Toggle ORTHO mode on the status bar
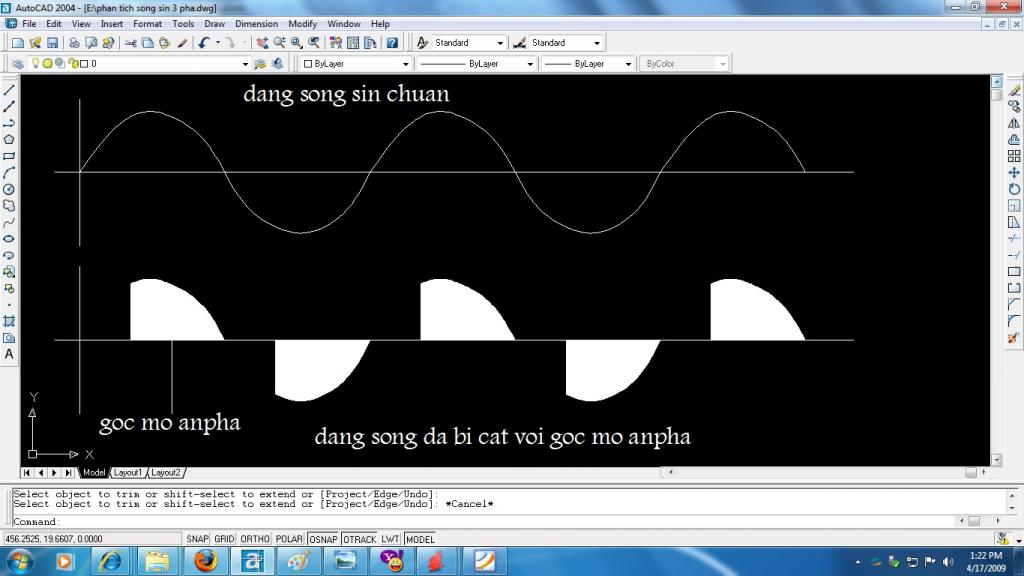The height and width of the screenshot is (576, 1024). [x=255, y=539]
